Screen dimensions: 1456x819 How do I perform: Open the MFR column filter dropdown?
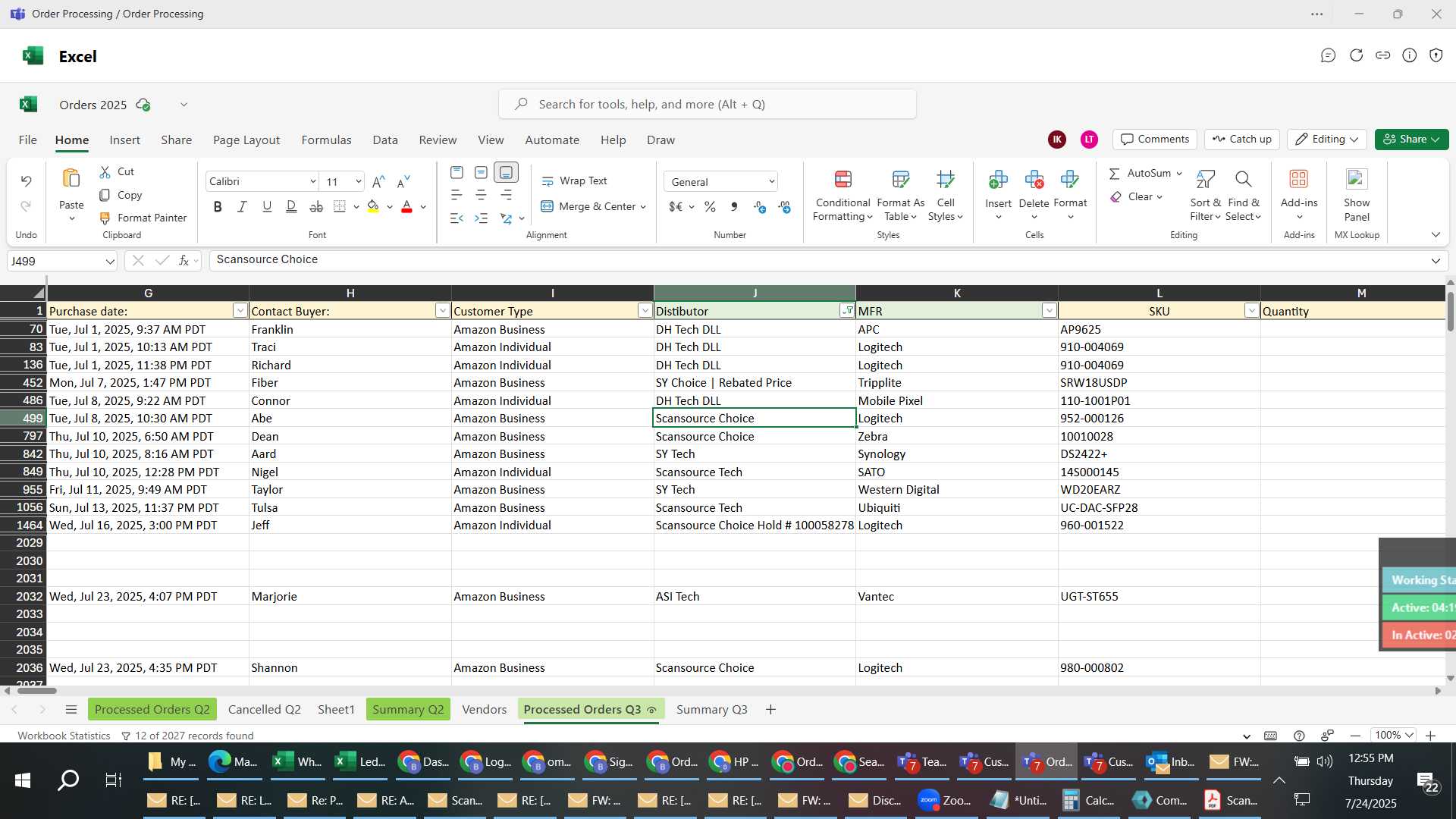click(1049, 311)
